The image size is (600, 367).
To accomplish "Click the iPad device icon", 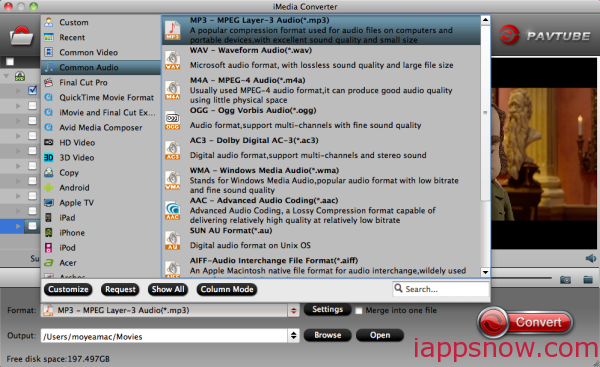I will pos(49,217).
